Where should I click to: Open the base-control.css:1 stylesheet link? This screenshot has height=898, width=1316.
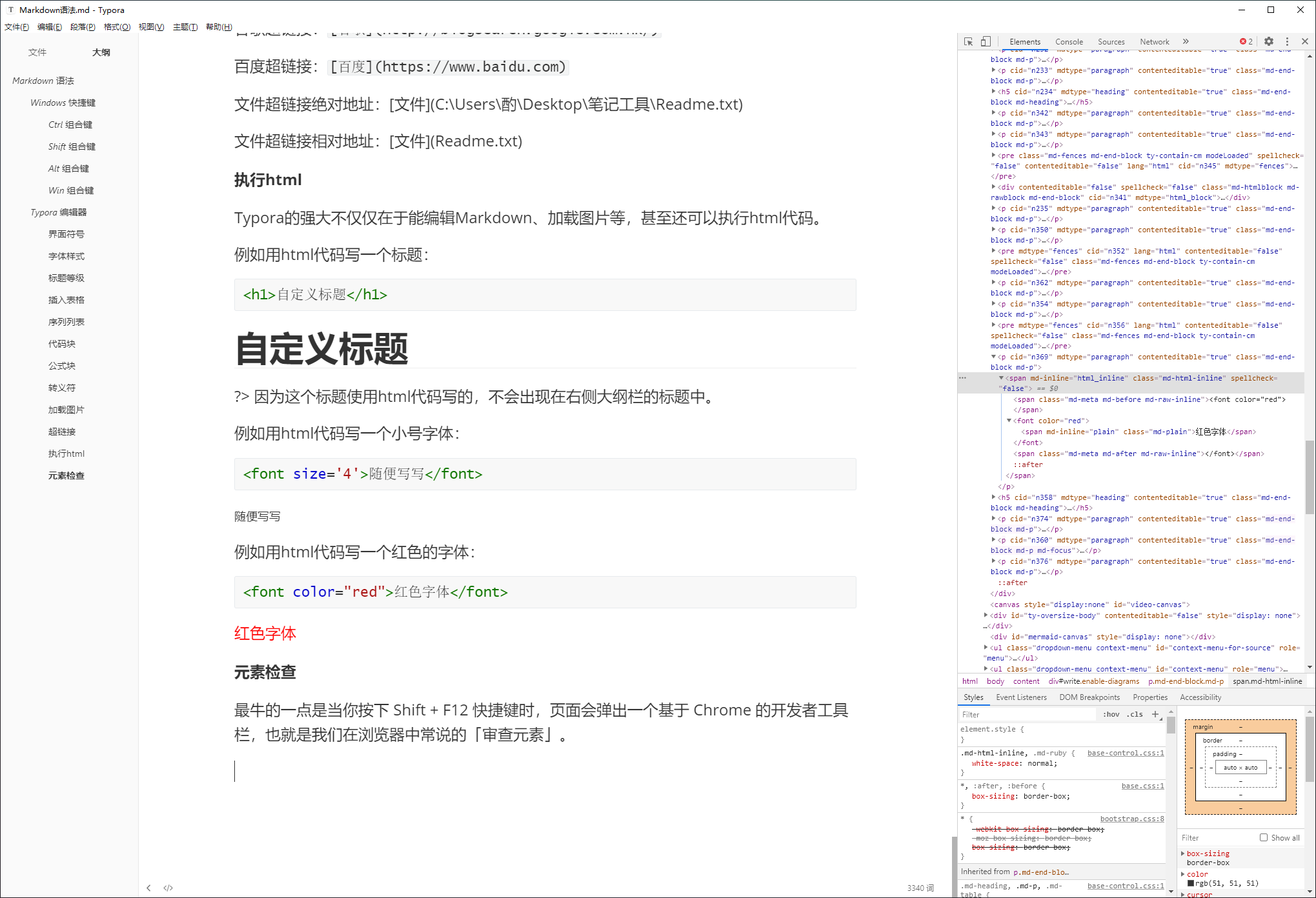1126,753
